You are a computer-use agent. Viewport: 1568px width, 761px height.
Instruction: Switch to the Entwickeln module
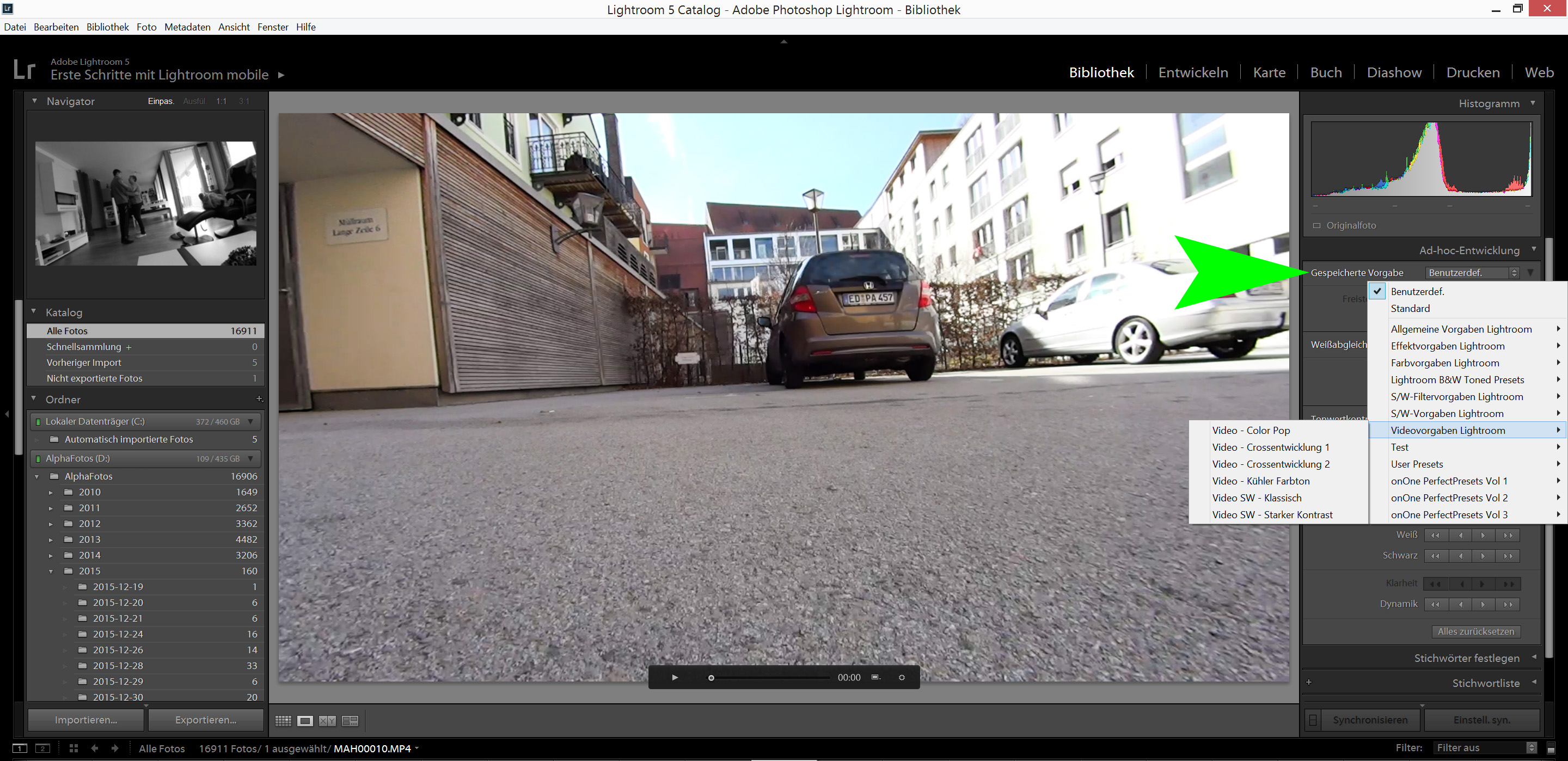(1192, 72)
